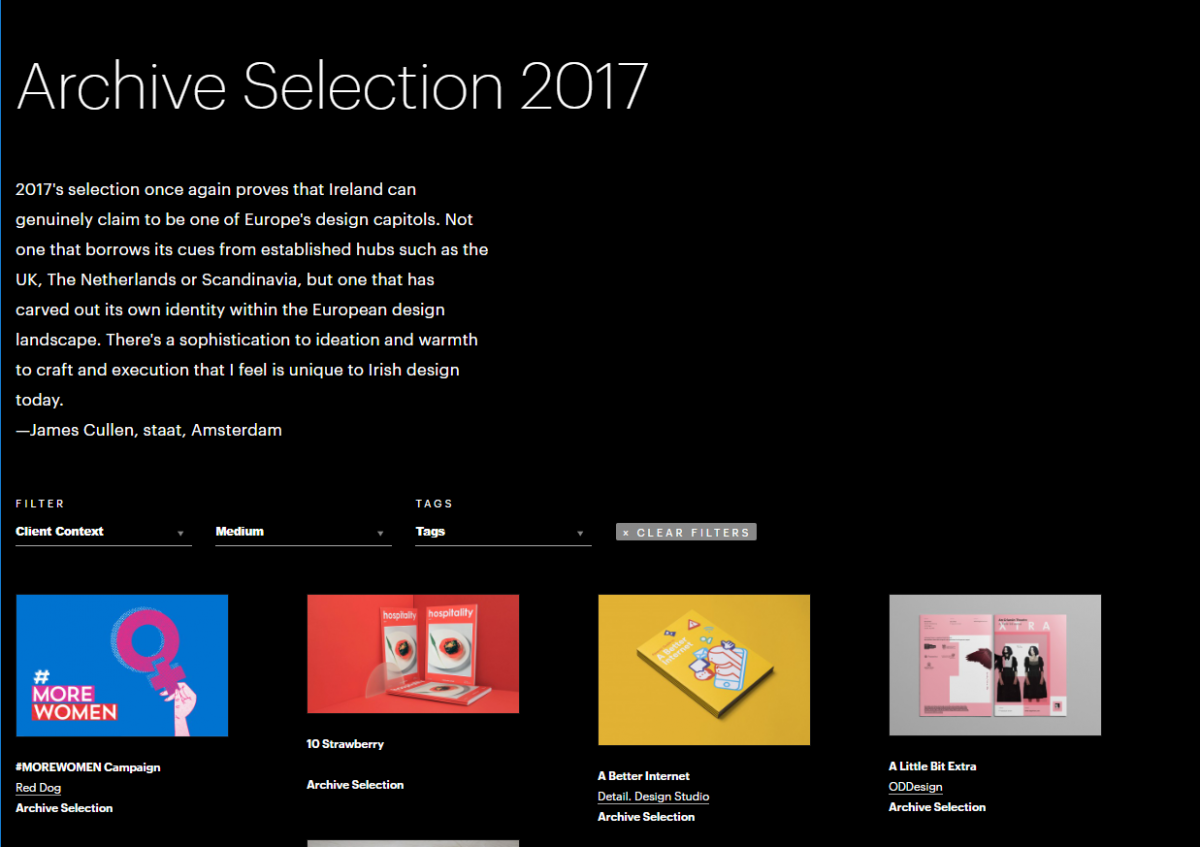The image size is (1200, 847).
Task: Follow the Detail. Design Studio link
Action: pyautogui.click(x=653, y=797)
